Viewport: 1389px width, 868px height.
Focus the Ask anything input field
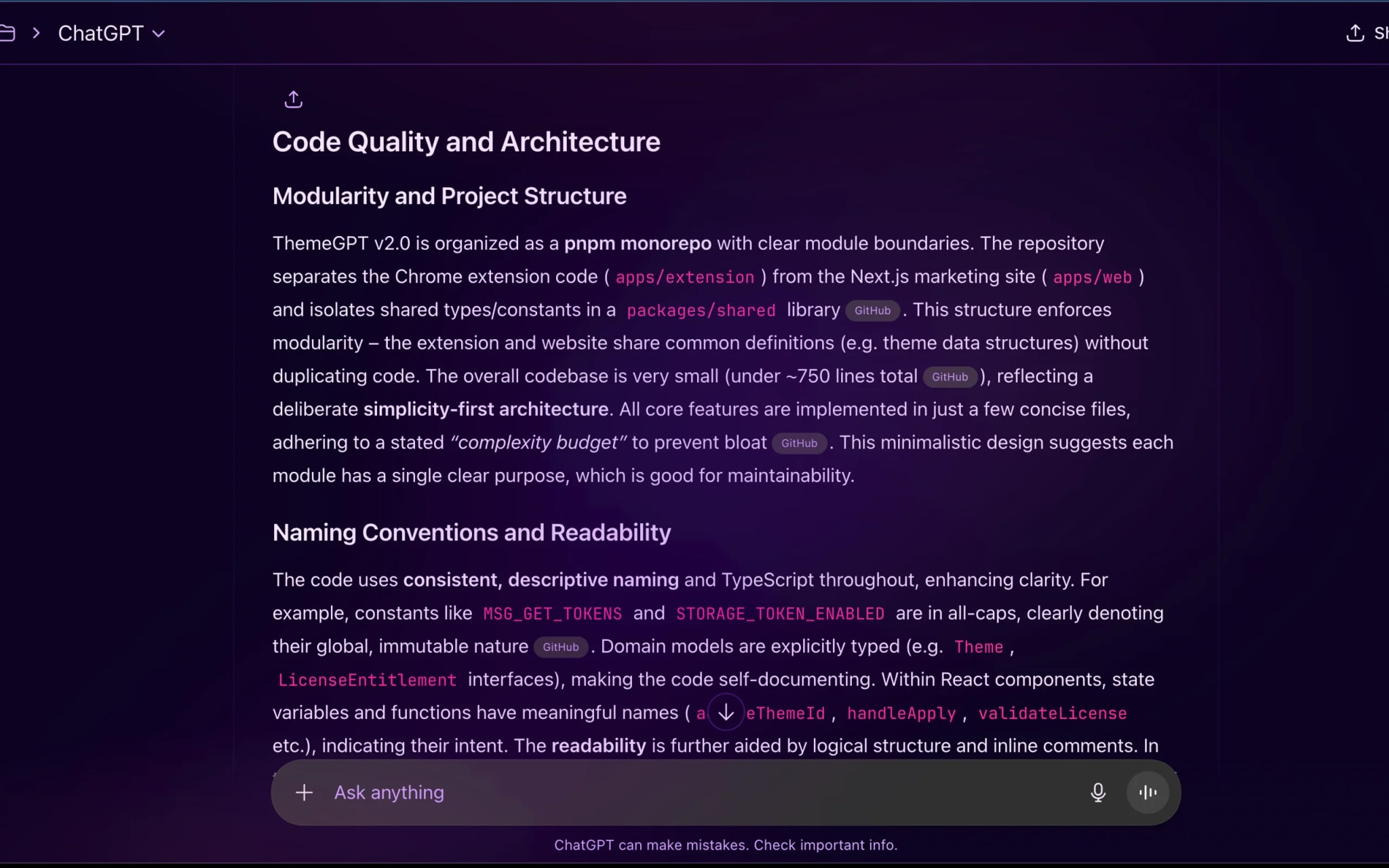(x=678, y=792)
